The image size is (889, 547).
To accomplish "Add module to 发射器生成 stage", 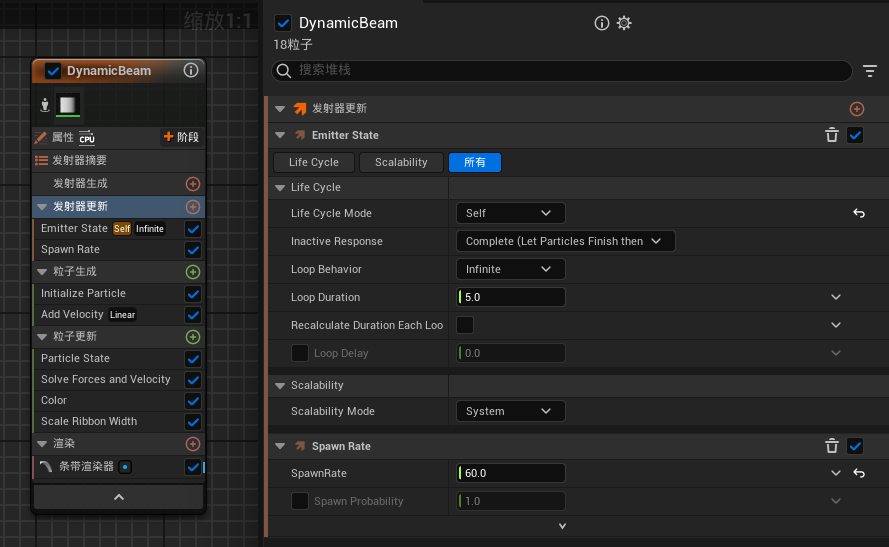I will (193, 184).
